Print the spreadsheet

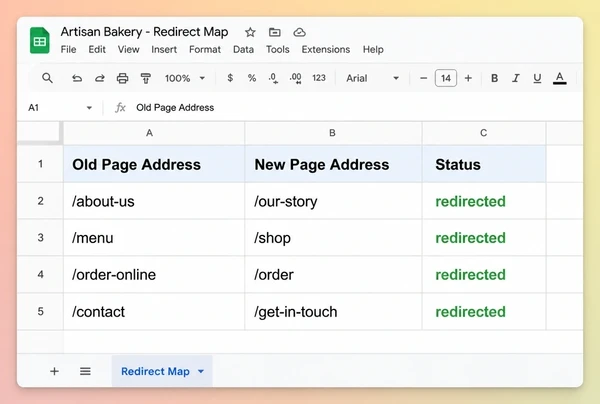pos(122,78)
